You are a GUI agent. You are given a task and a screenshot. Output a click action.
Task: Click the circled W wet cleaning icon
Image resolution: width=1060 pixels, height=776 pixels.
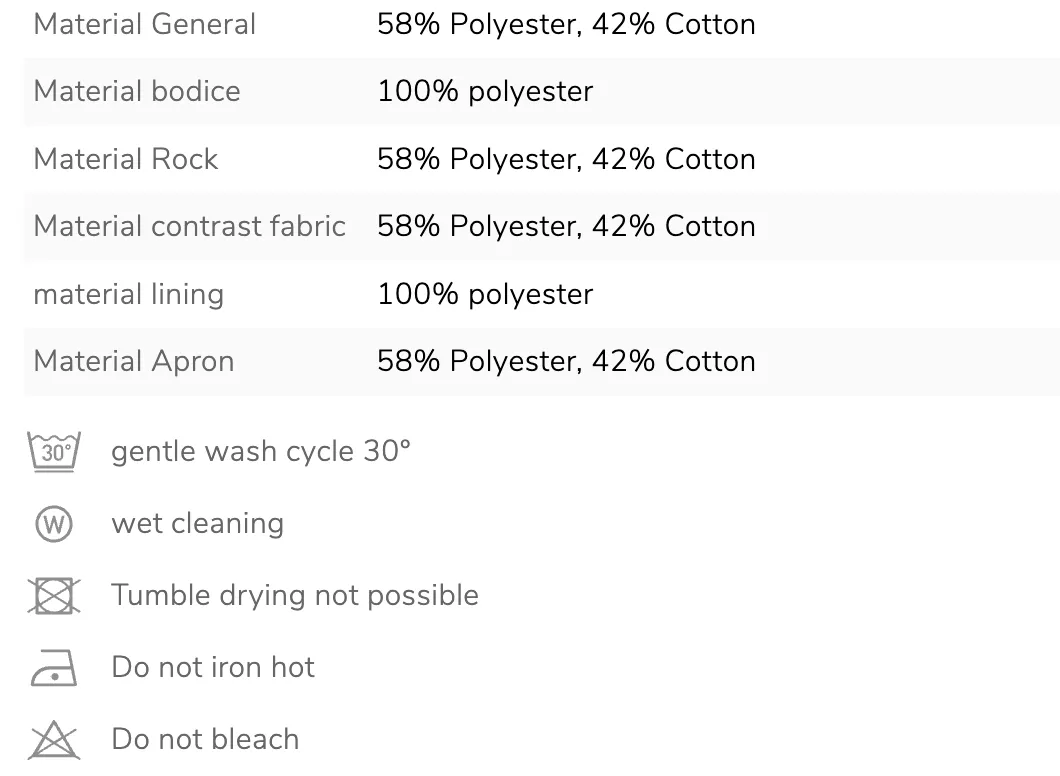pyautogui.click(x=54, y=524)
